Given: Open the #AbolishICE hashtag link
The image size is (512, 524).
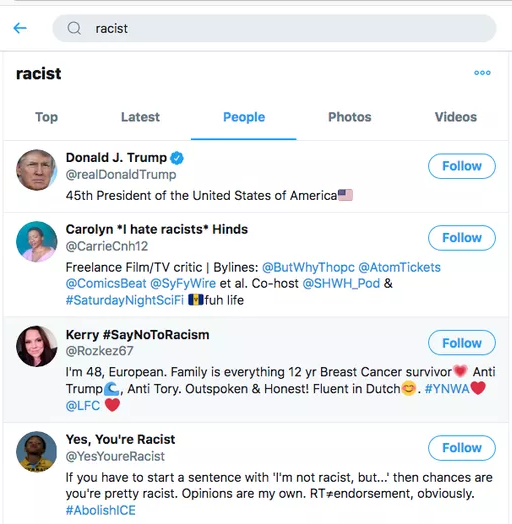Looking at the screenshot, I should pos(101,510).
